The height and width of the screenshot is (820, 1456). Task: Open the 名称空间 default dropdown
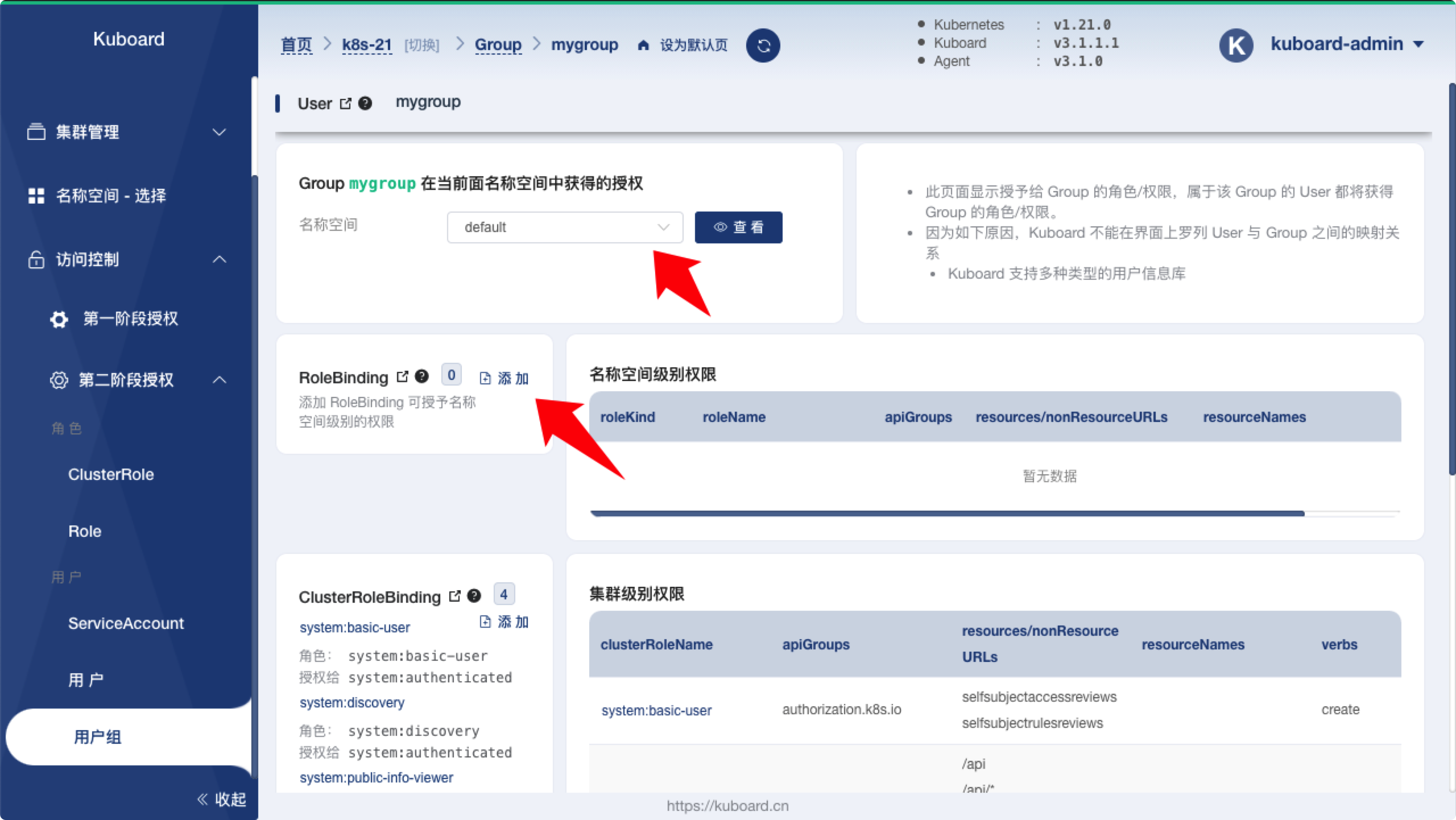pyautogui.click(x=565, y=227)
